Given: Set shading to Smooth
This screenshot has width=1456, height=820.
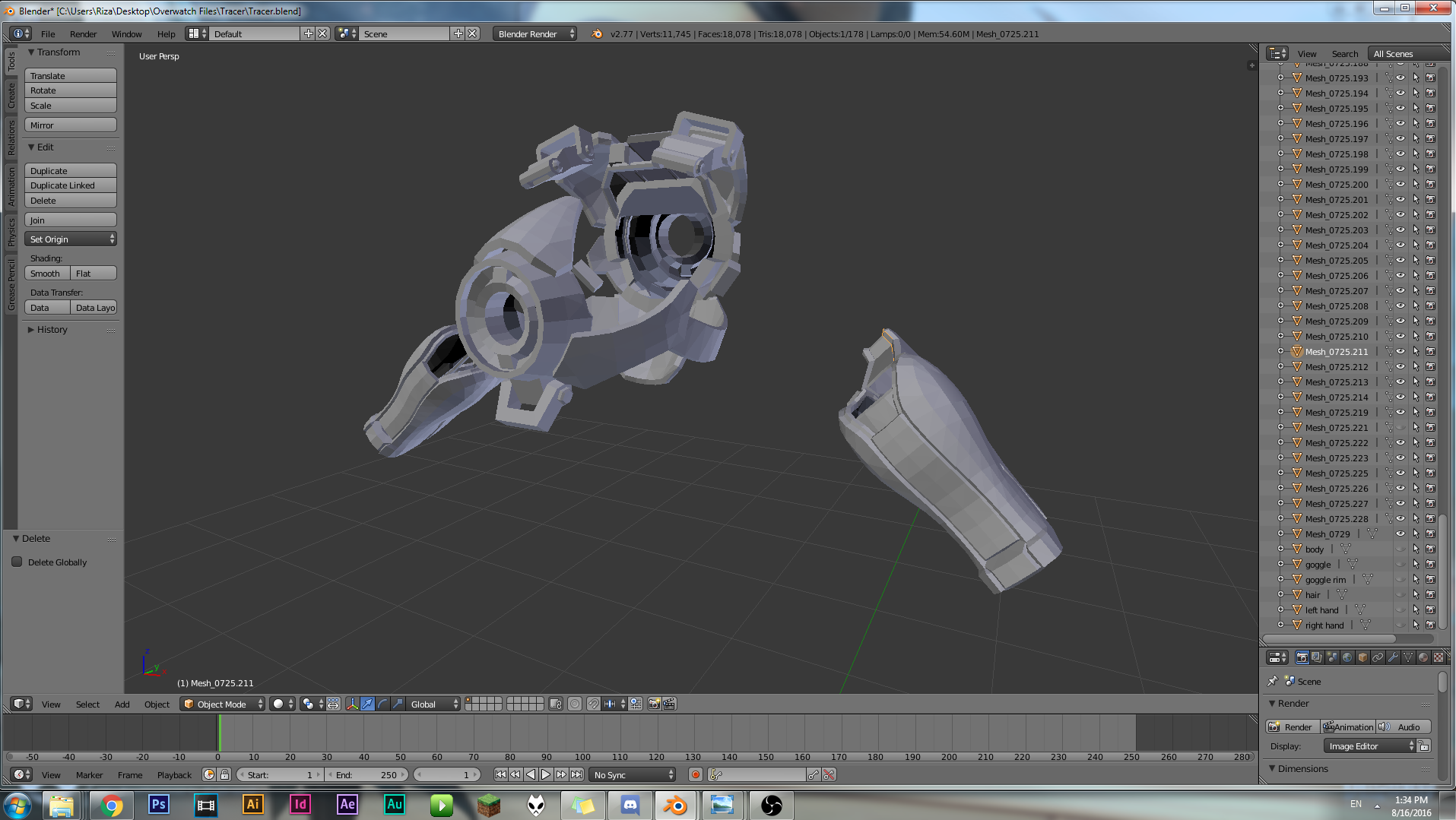Looking at the screenshot, I should [47, 273].
